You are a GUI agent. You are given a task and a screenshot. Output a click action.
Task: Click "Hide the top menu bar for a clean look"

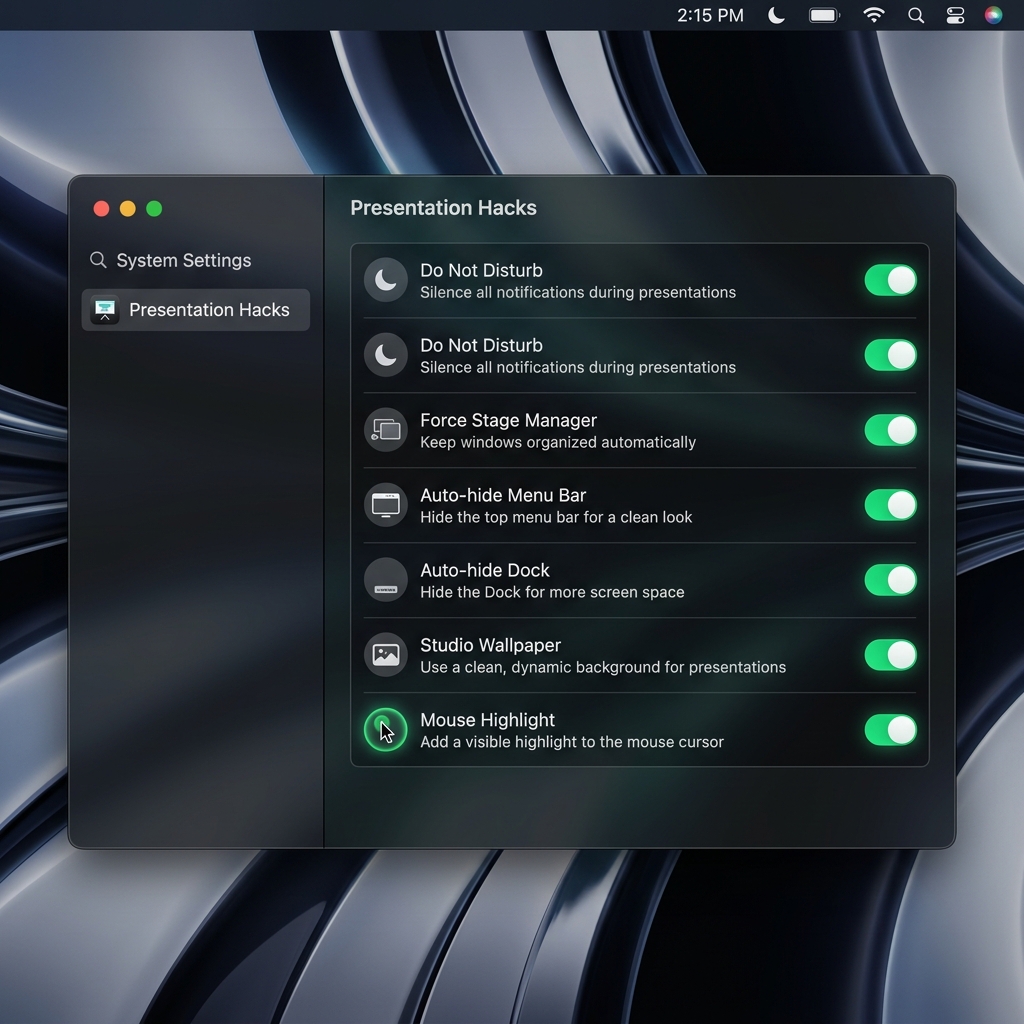(x=556, y=517)
